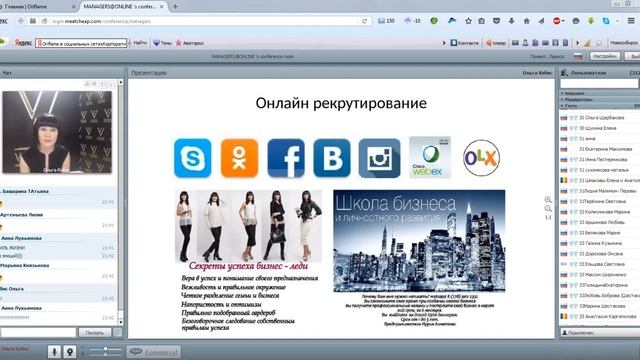Viewport: 640px width, 360px height.
Task: Click the Skype extension icon in toolbar
Action: coord(606,20)
